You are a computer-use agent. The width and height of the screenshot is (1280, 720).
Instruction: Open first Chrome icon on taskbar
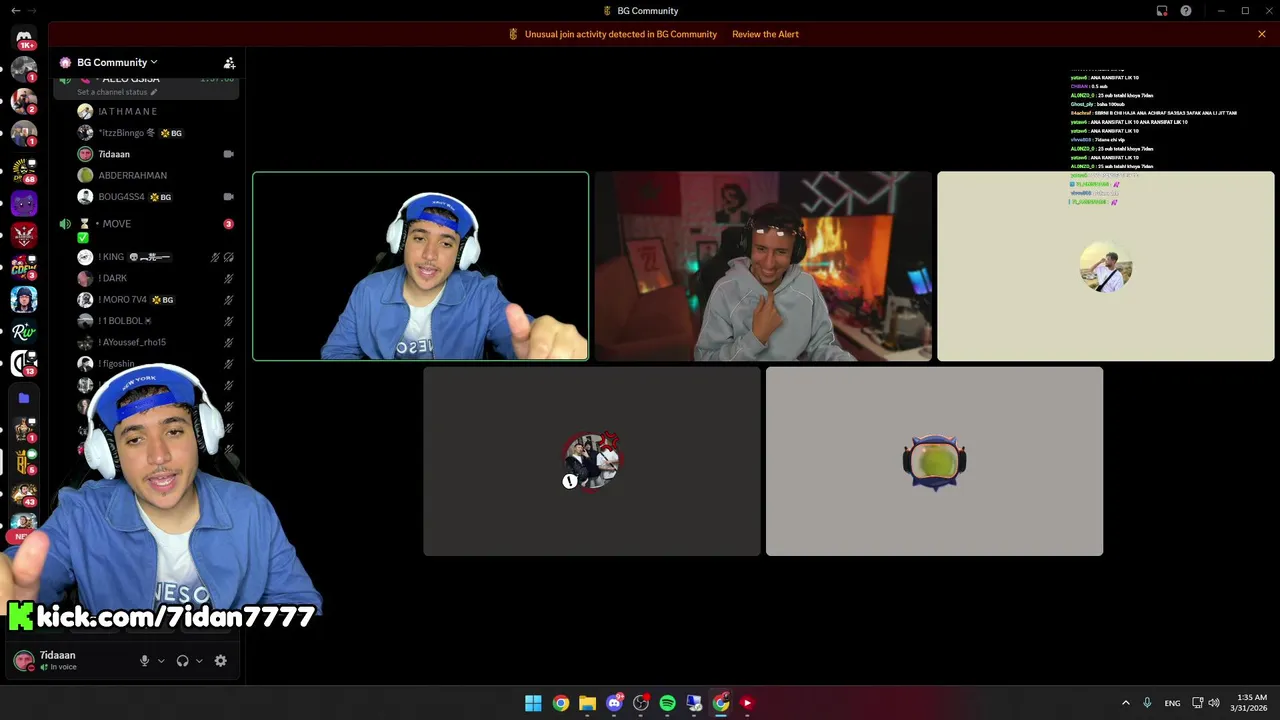pos(560,703)
